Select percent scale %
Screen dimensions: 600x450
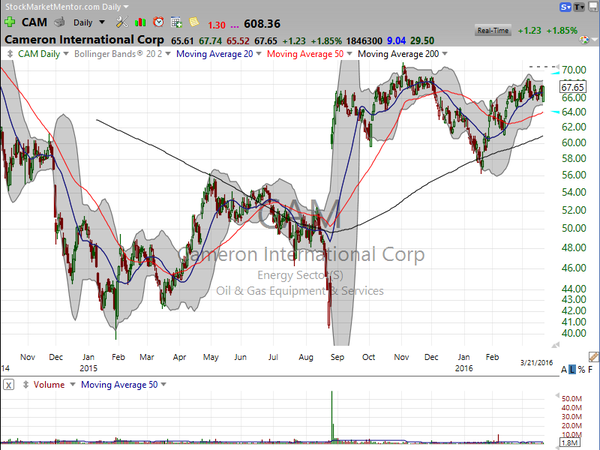(581, 370)
